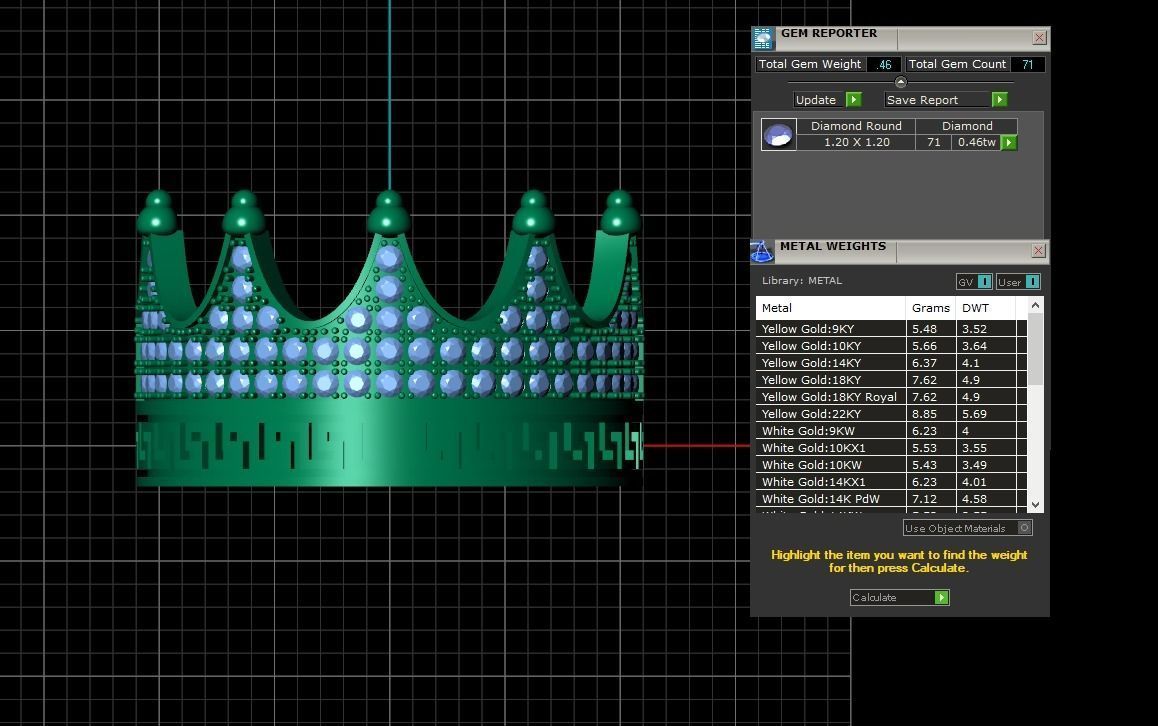Image resolution: width=1158 pixels, height=726 pixels.
Task: Expand the collapse arrow under gem totals
Action: click(x=900, y=82)
